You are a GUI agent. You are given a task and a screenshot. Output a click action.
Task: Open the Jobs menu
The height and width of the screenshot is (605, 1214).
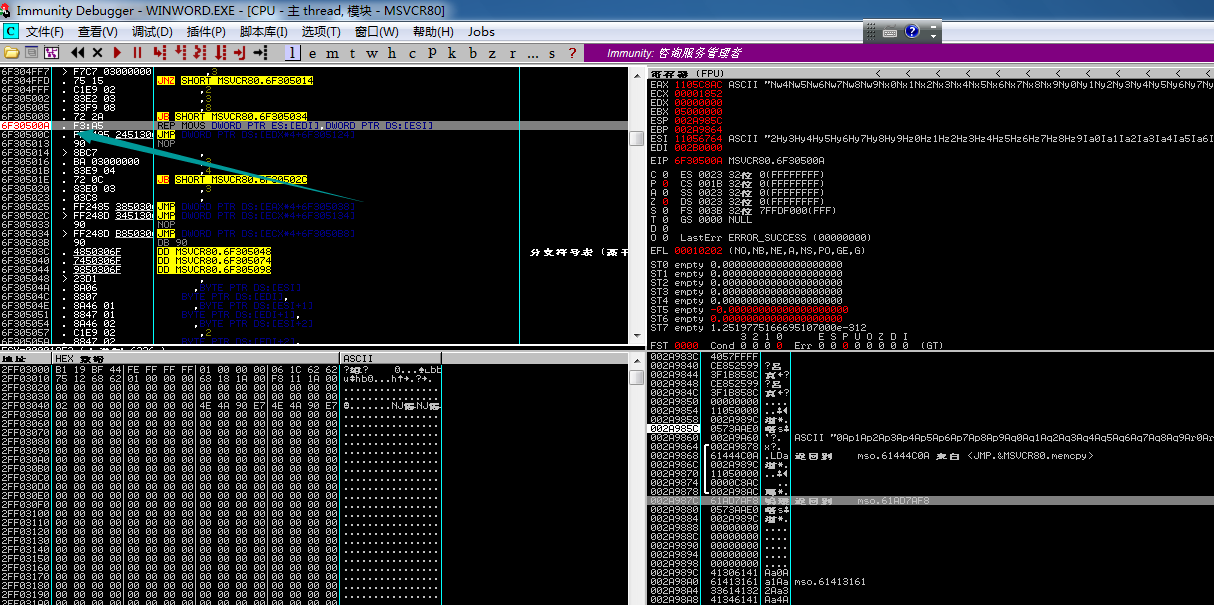pyautogui.click(x=481, y=32)
